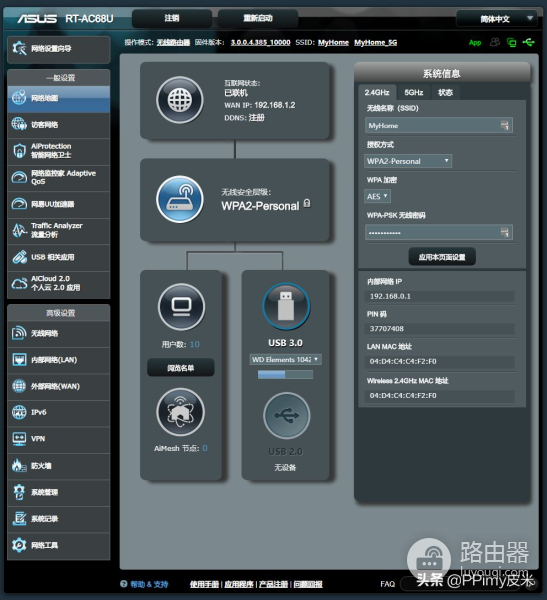Open 外部网络(WAN) globe icon
The width and height of the screenshot is (547, 600).
tap(19, 386)
